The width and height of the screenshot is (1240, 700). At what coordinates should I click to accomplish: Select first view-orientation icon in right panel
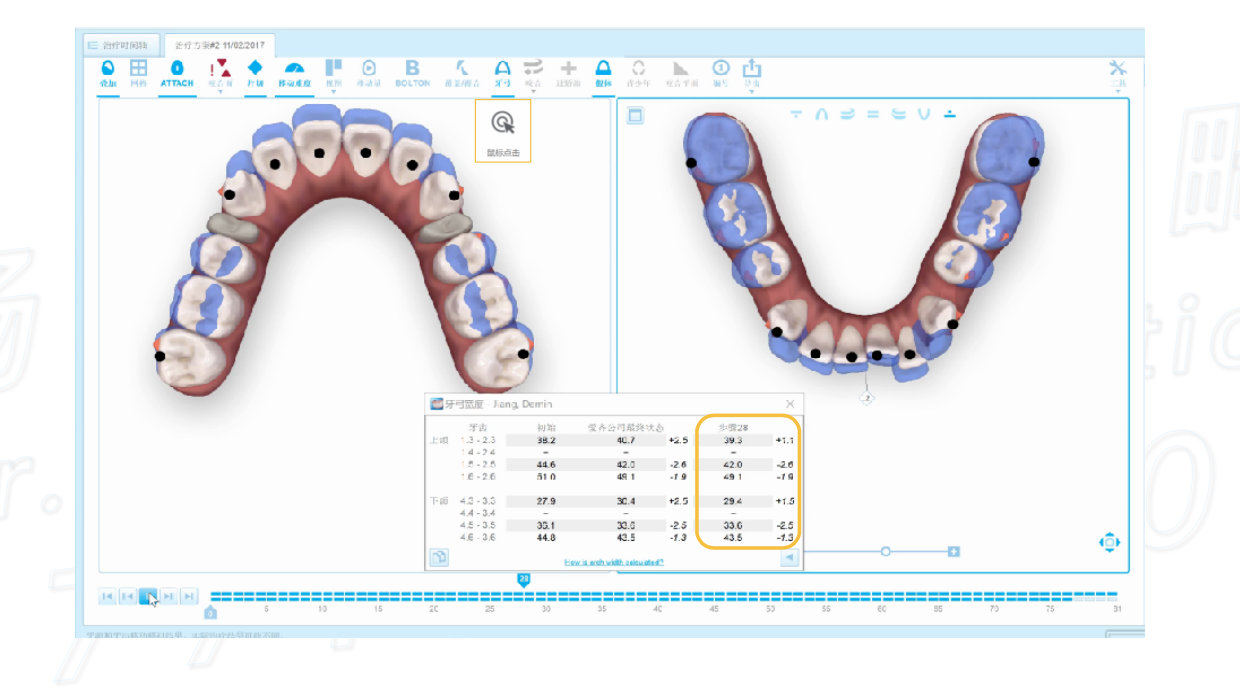pos(795,114)
